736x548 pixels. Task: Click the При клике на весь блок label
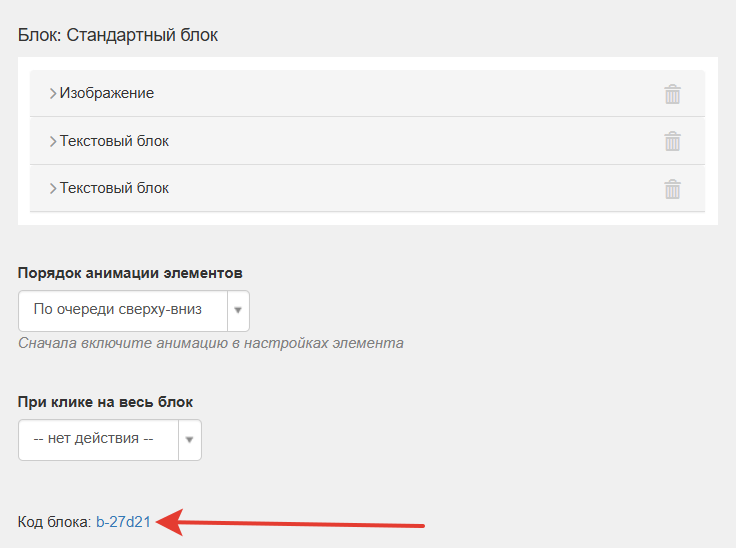click(105, 402)
